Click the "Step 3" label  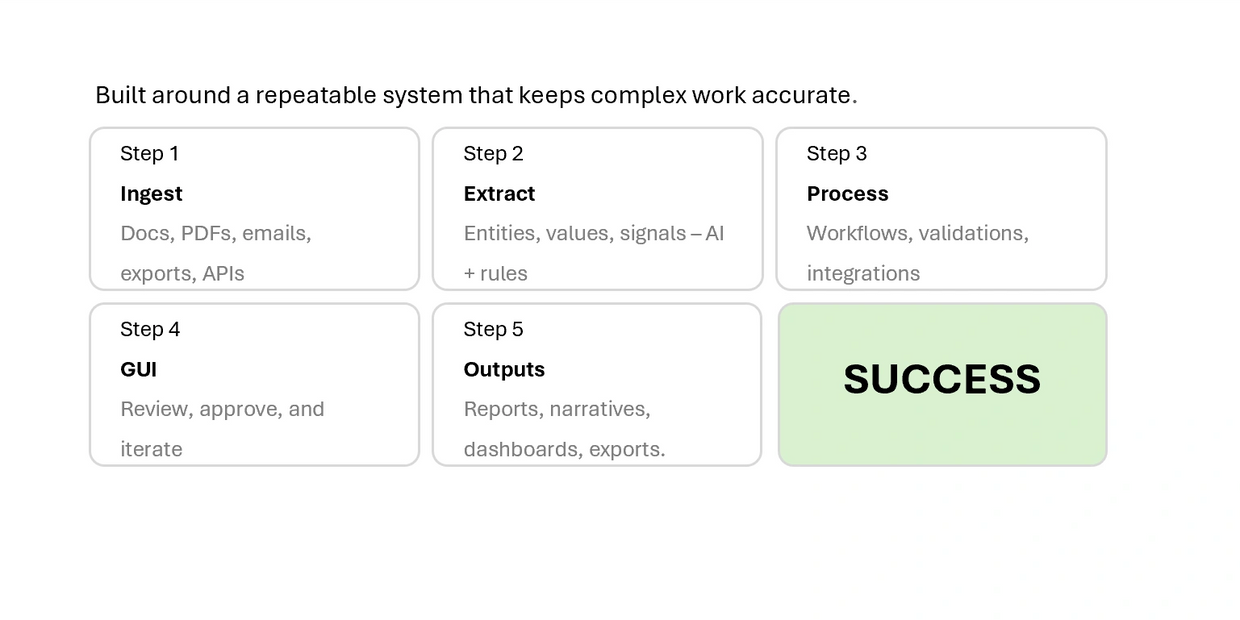[x=837, y=153]
